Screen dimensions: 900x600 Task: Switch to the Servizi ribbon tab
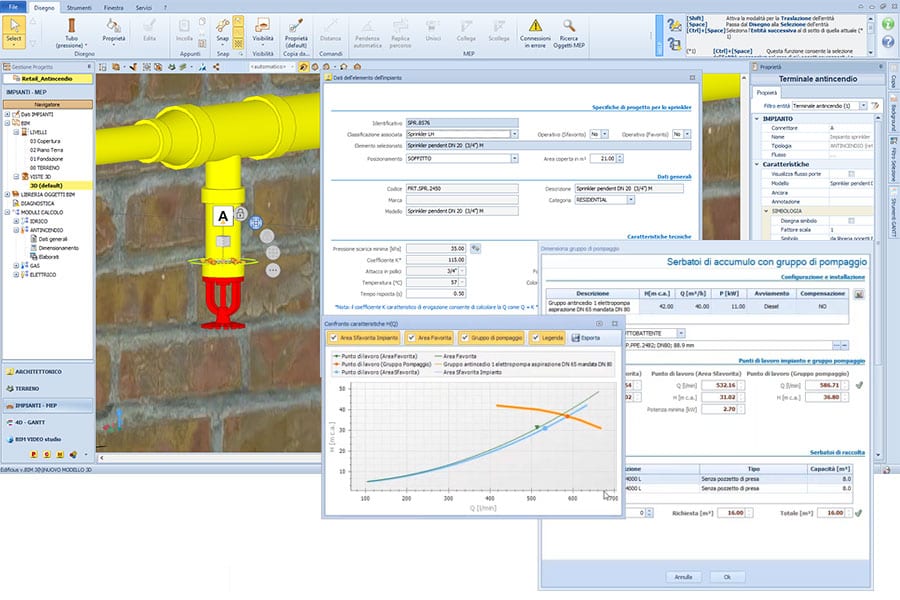(x=143, y=7)
